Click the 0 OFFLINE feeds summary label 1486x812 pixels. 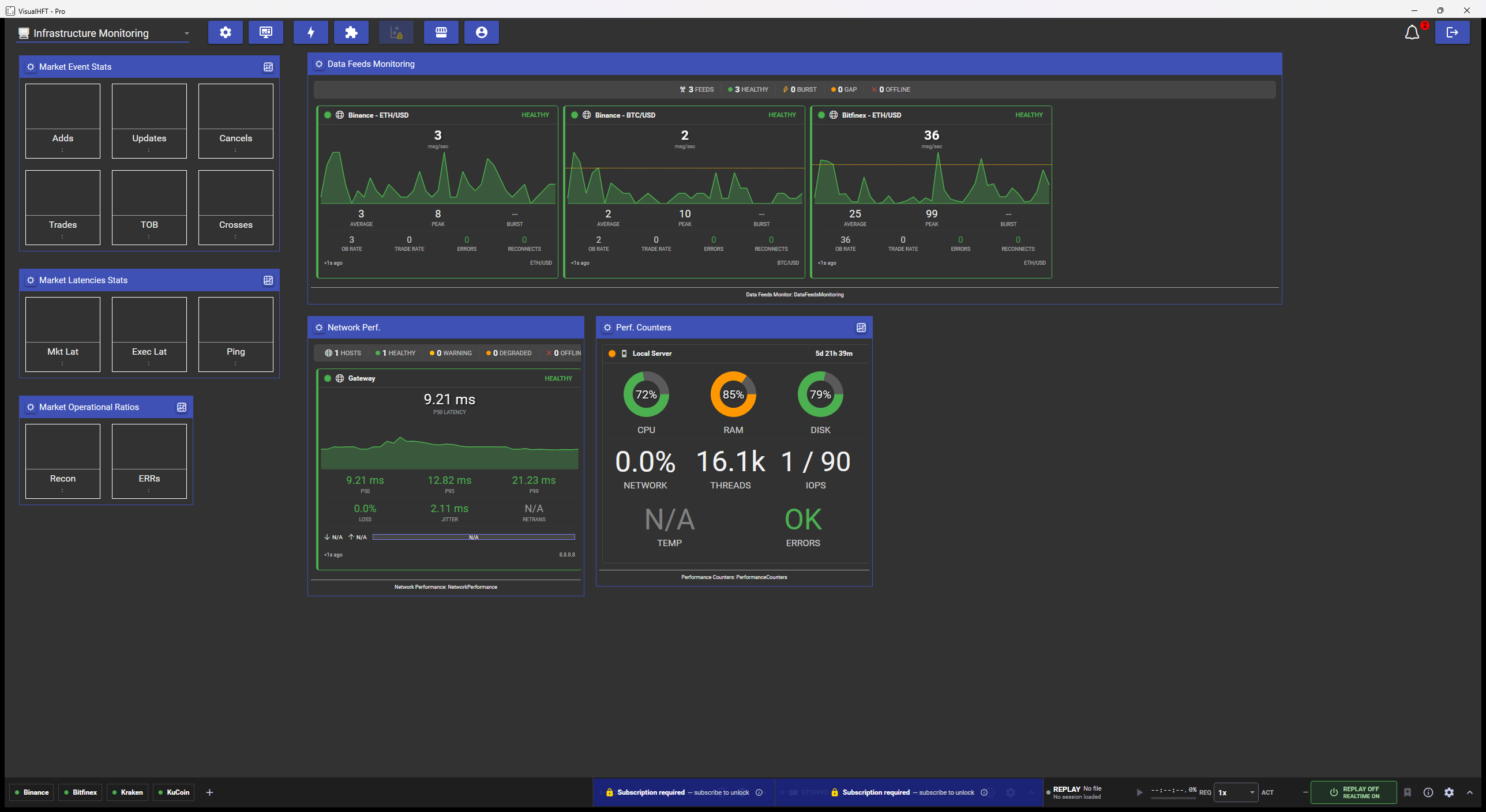pos(891,89)
